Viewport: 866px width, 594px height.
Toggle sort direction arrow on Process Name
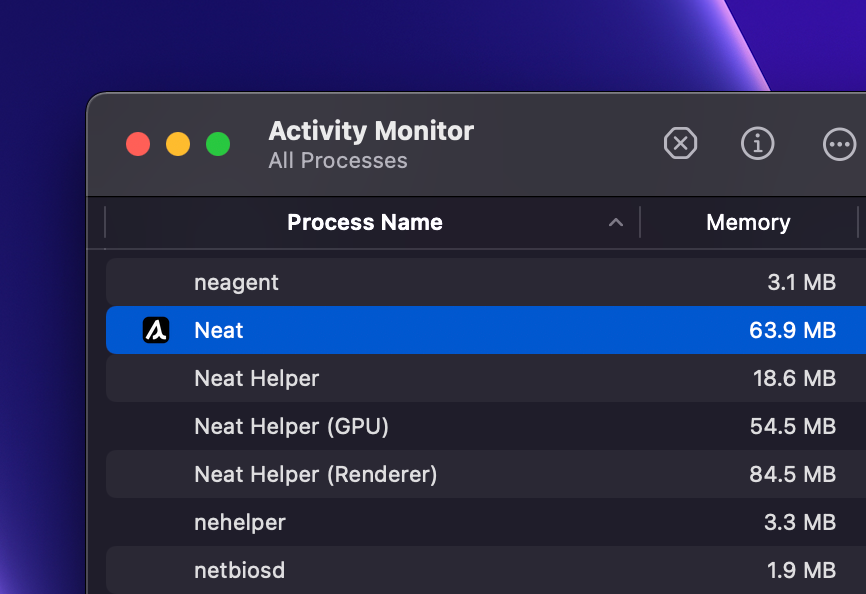[616, 222]
